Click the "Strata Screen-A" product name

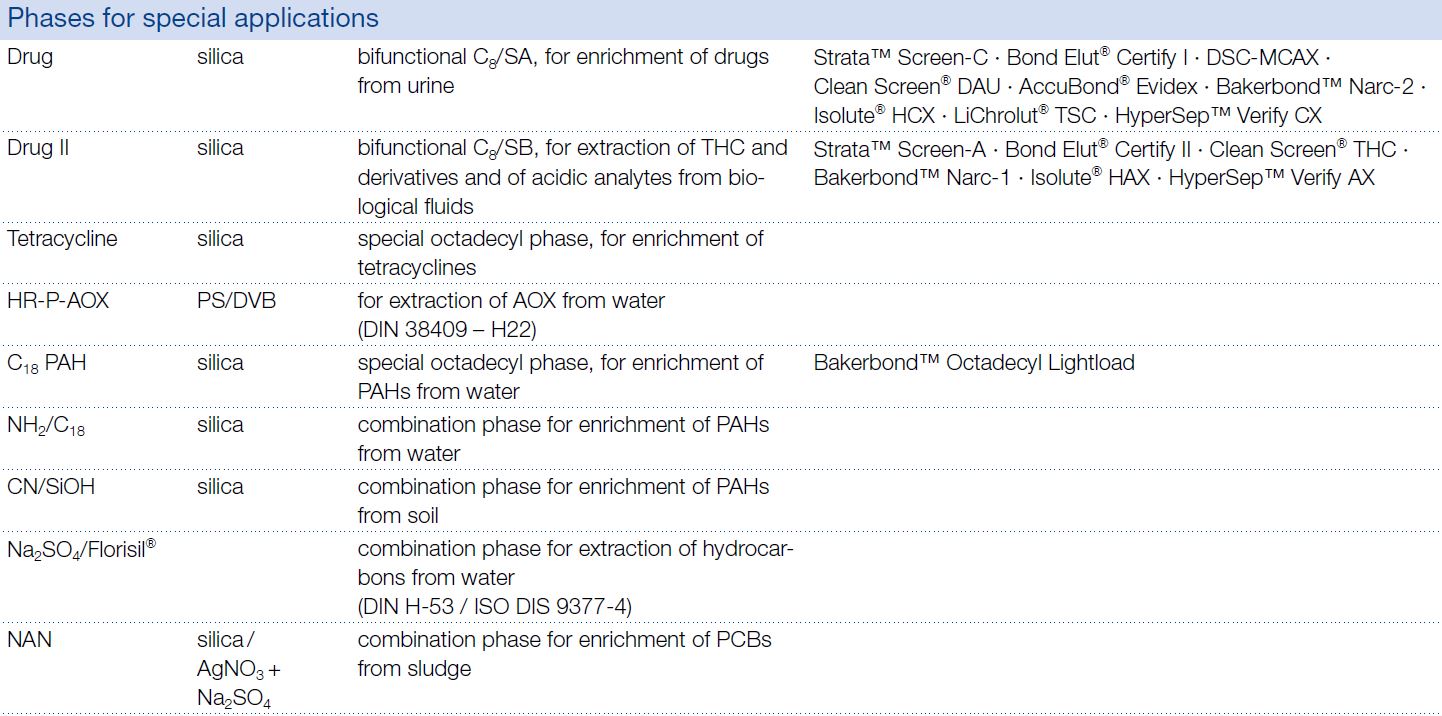click(x=901, y=149)
